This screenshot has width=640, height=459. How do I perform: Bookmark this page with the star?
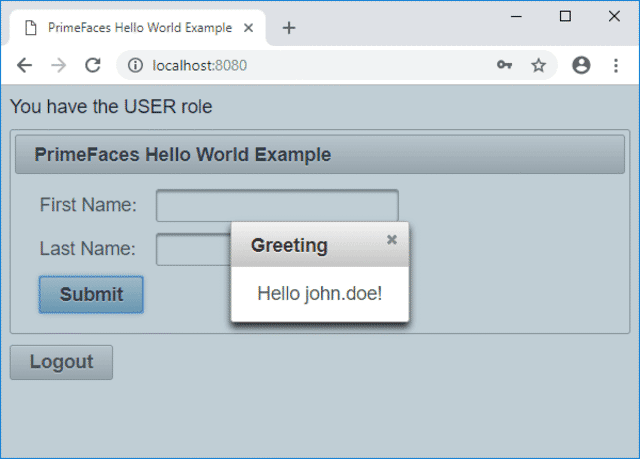click(538, 65)
